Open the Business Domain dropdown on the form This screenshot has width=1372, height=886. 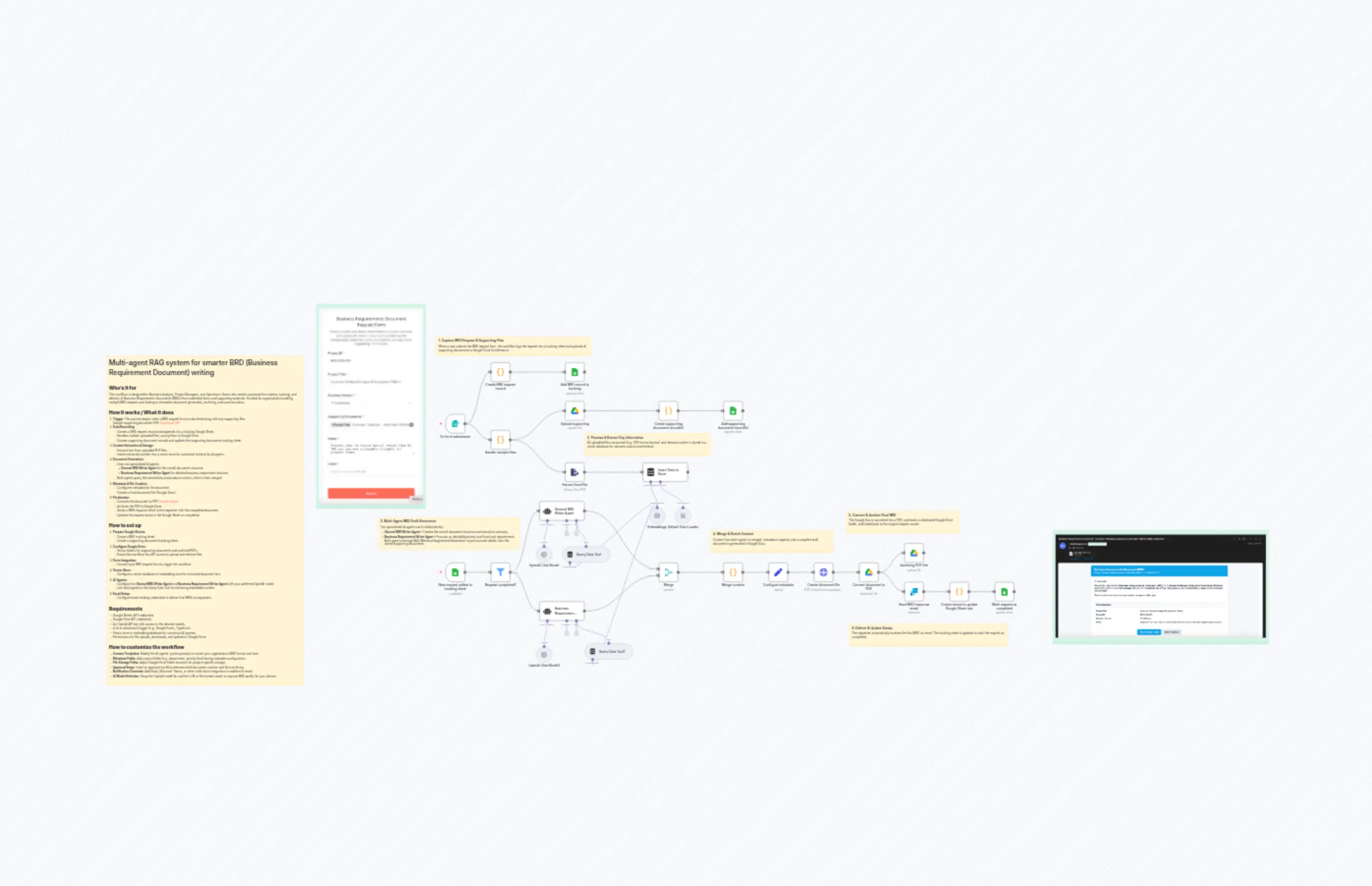[371, 403]
